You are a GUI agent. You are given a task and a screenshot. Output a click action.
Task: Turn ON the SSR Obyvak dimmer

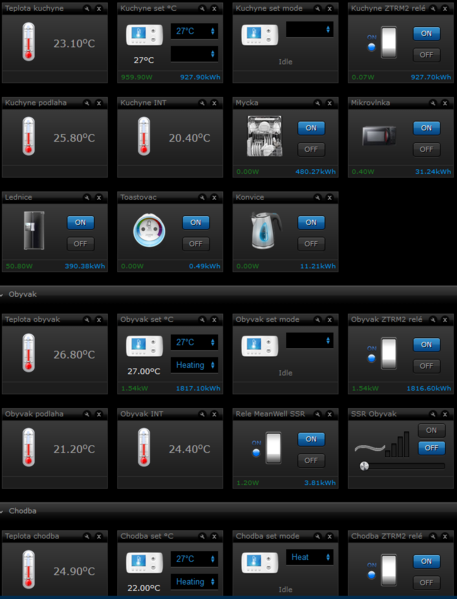coord(431,430)
